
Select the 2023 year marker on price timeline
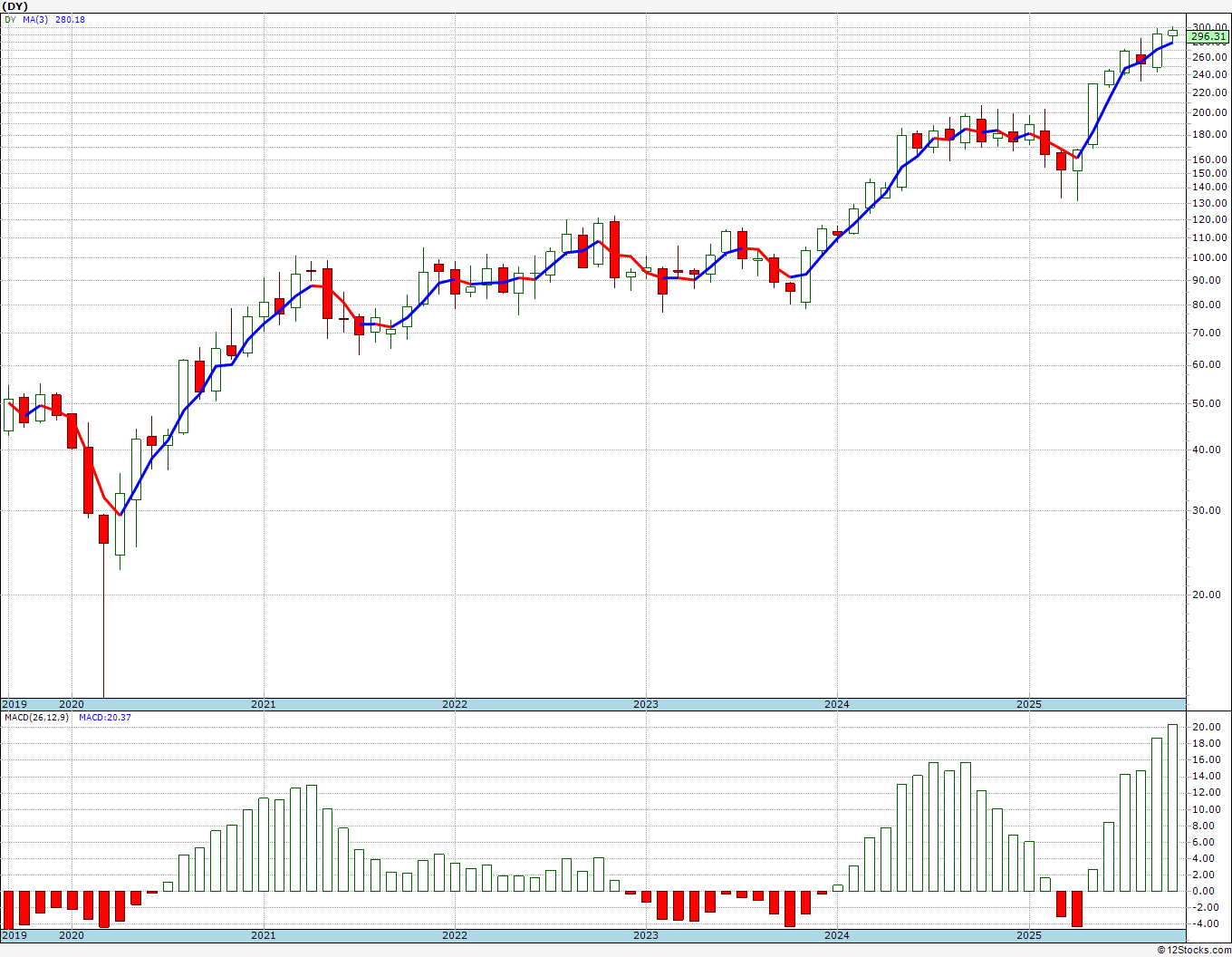(x=646, y=704)
